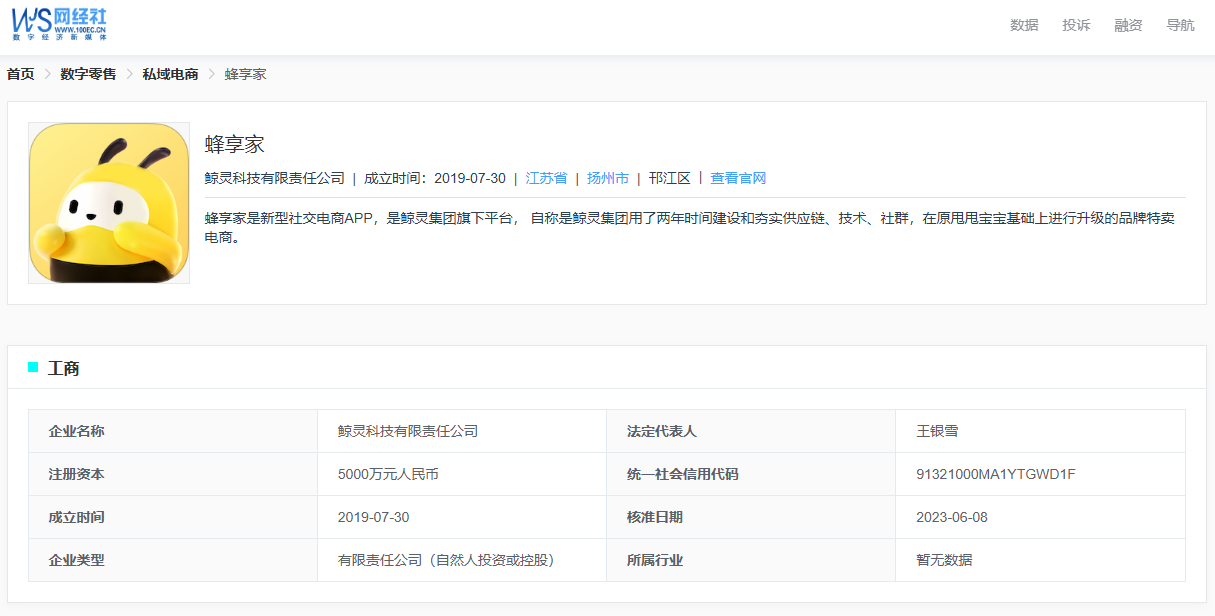Click legal representative name 王银雪

(x=937, y=431)
